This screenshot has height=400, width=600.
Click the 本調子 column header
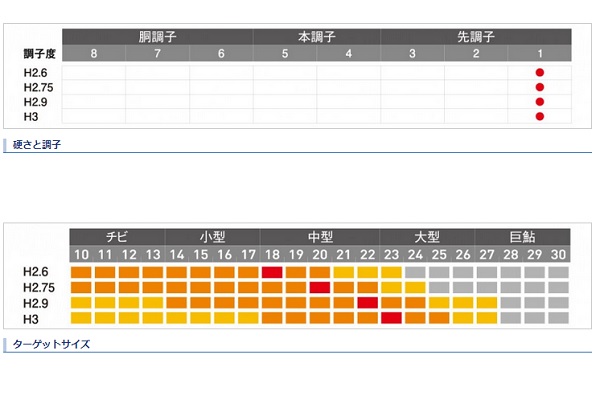tap(317, 37)
